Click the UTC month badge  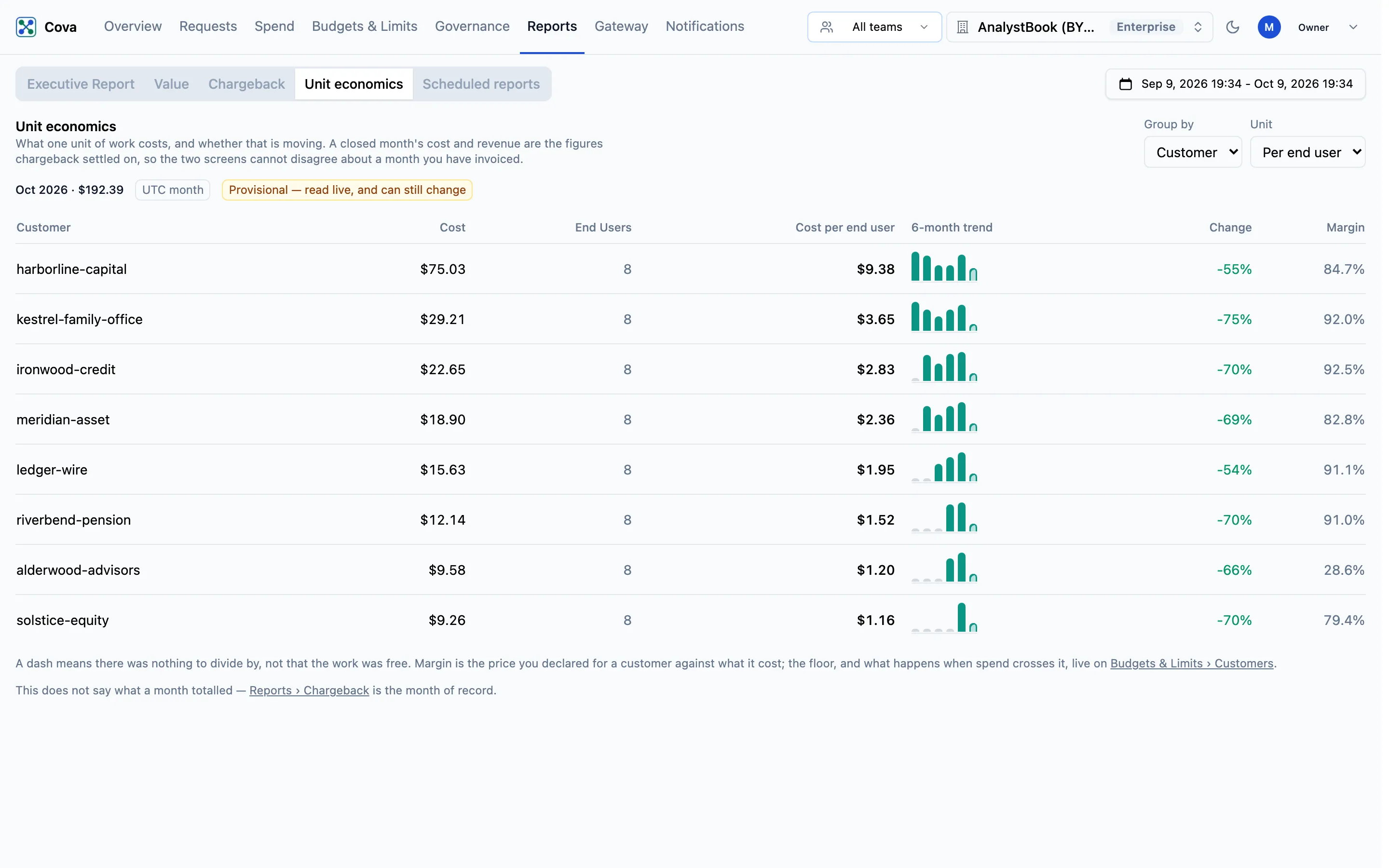click(x=173, y=190)
